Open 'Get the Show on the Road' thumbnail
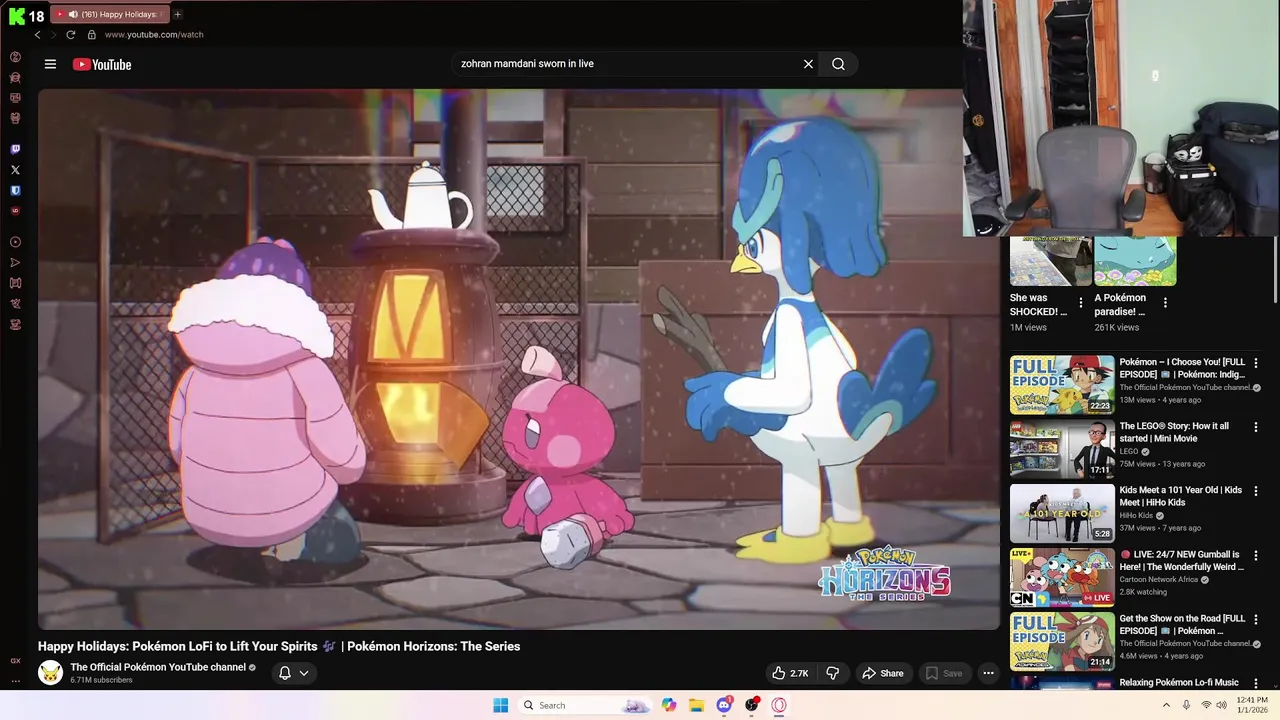This screenshot has width=1280, height=720. [x=1062, y=641]
